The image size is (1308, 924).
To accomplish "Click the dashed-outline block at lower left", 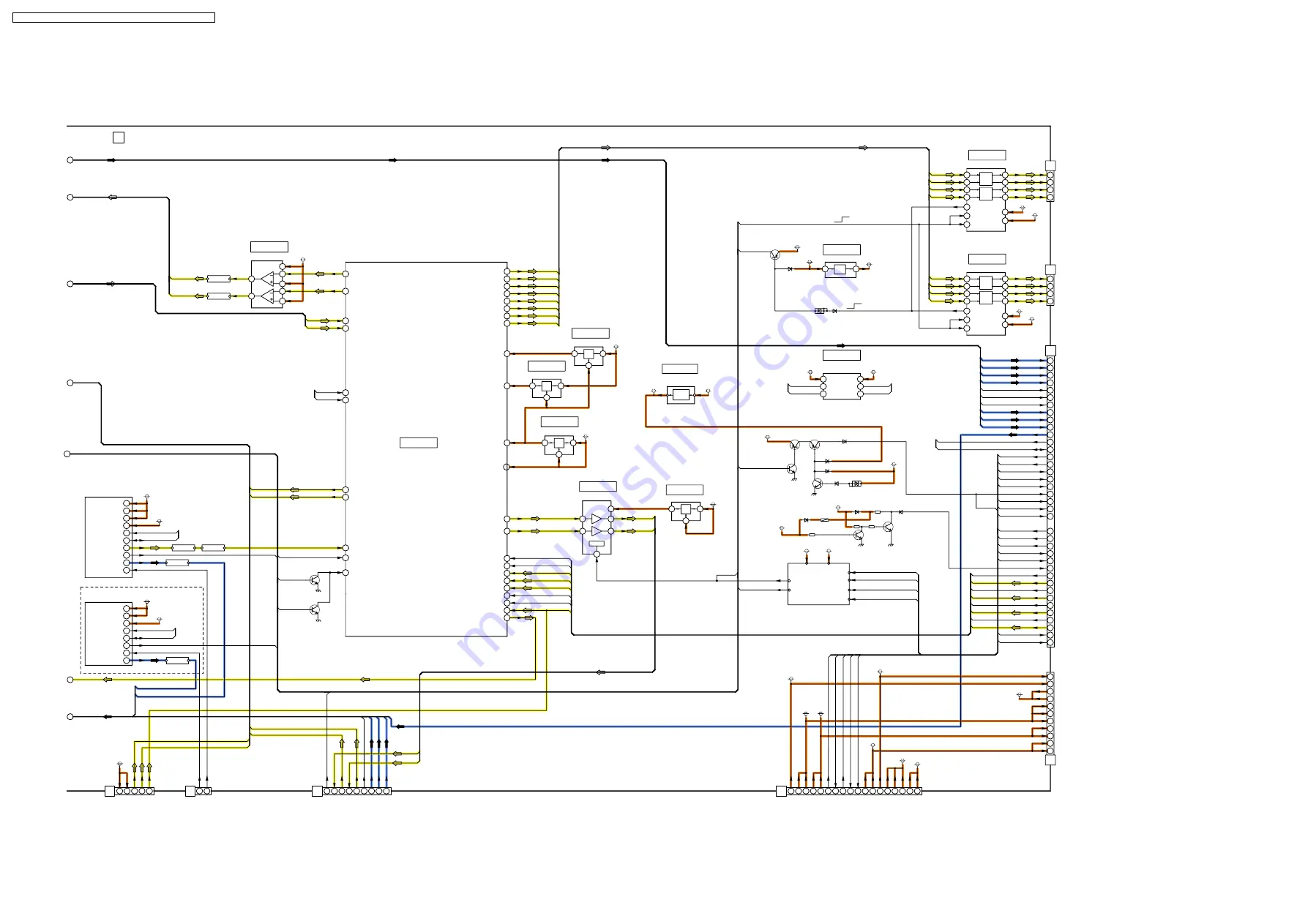I will (142, 631).
